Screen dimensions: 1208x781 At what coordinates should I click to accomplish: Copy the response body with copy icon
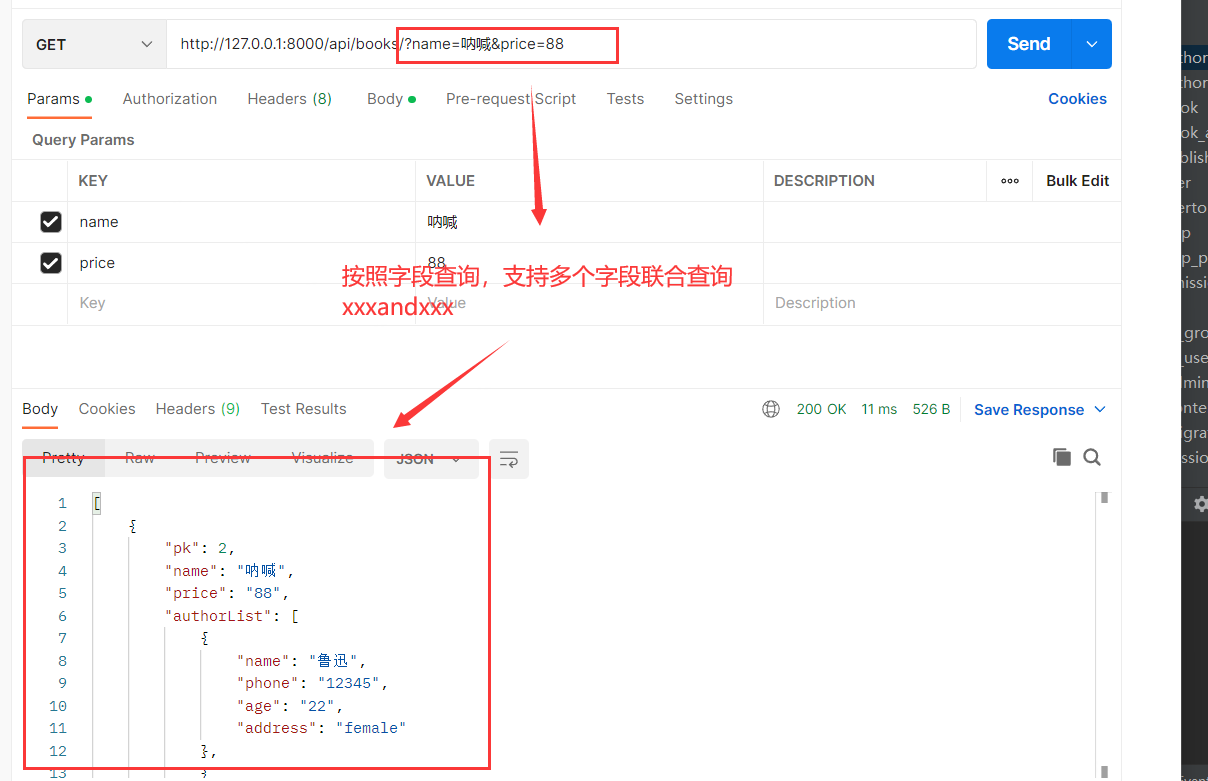click(1061, 457)
